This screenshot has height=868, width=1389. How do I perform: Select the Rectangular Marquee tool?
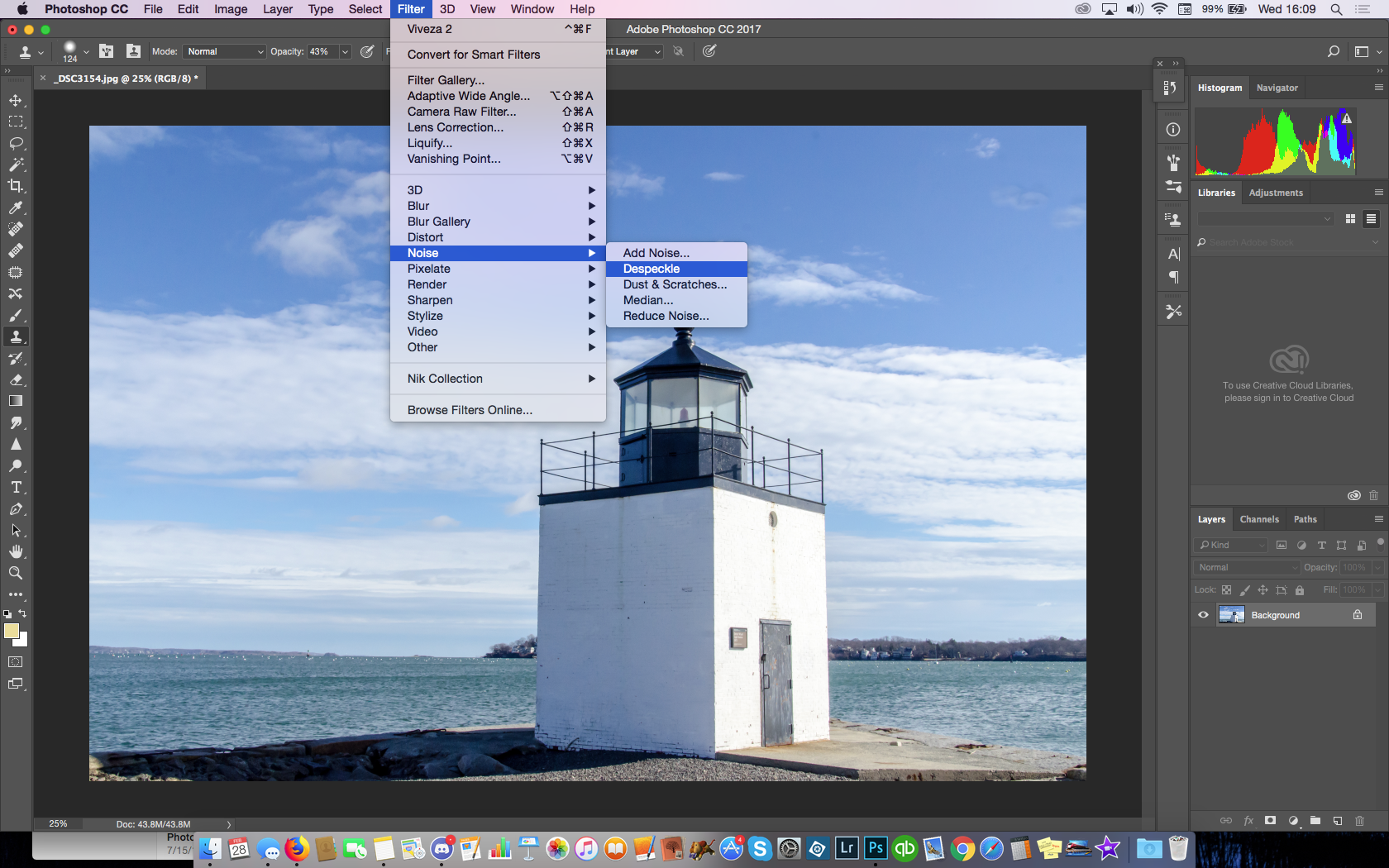[x=16, y=122]
